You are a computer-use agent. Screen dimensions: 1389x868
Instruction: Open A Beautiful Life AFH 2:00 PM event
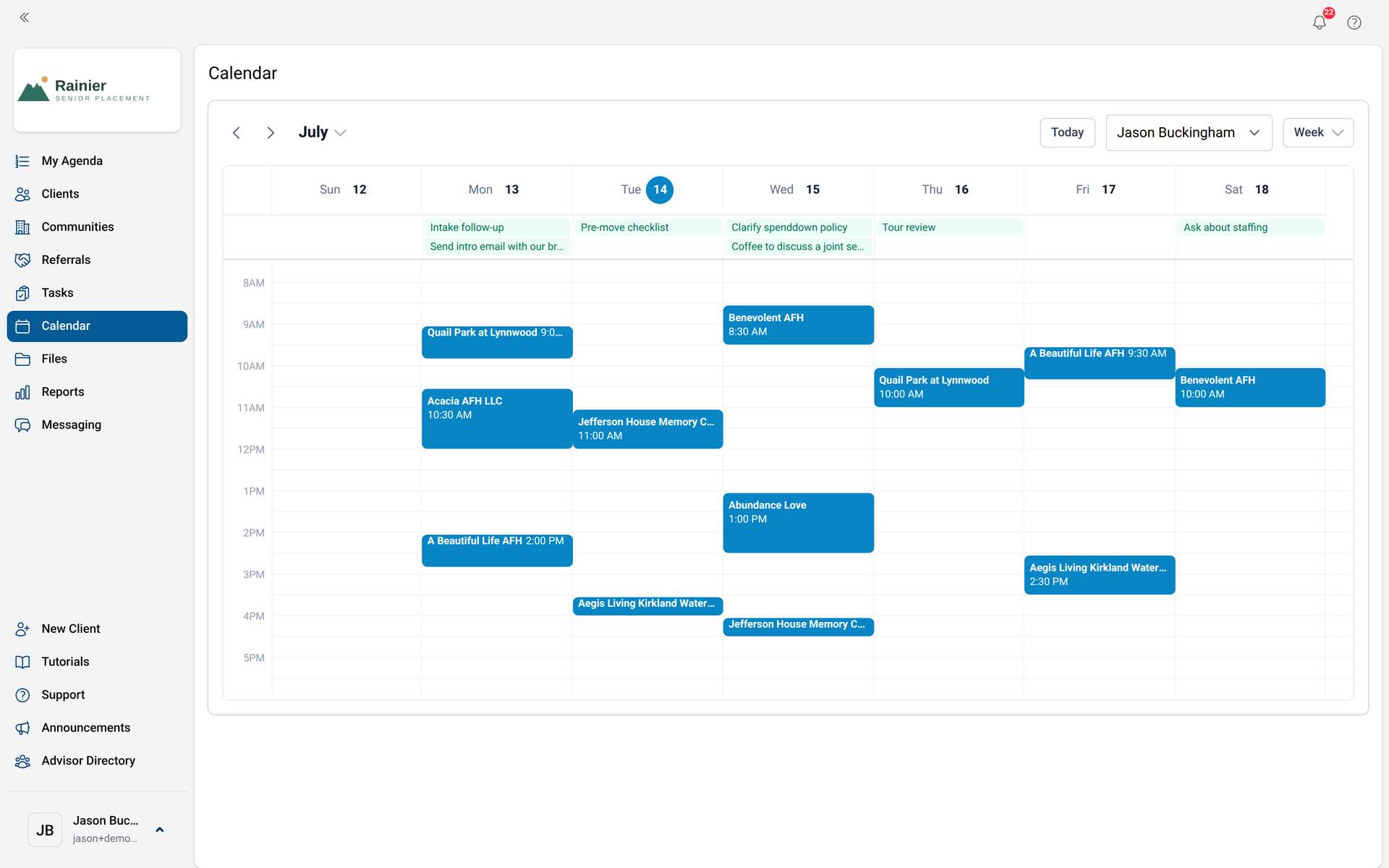coord(497,550)
